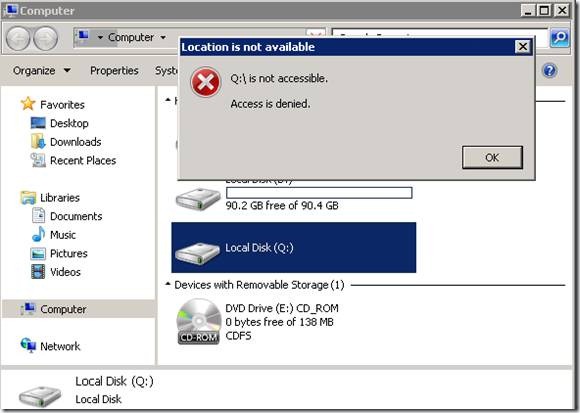This screenshot has height=413, width=580.
Task: Collapse Devices with Removable Storage group
Action: pyautogui.click(x=168, y=284)
